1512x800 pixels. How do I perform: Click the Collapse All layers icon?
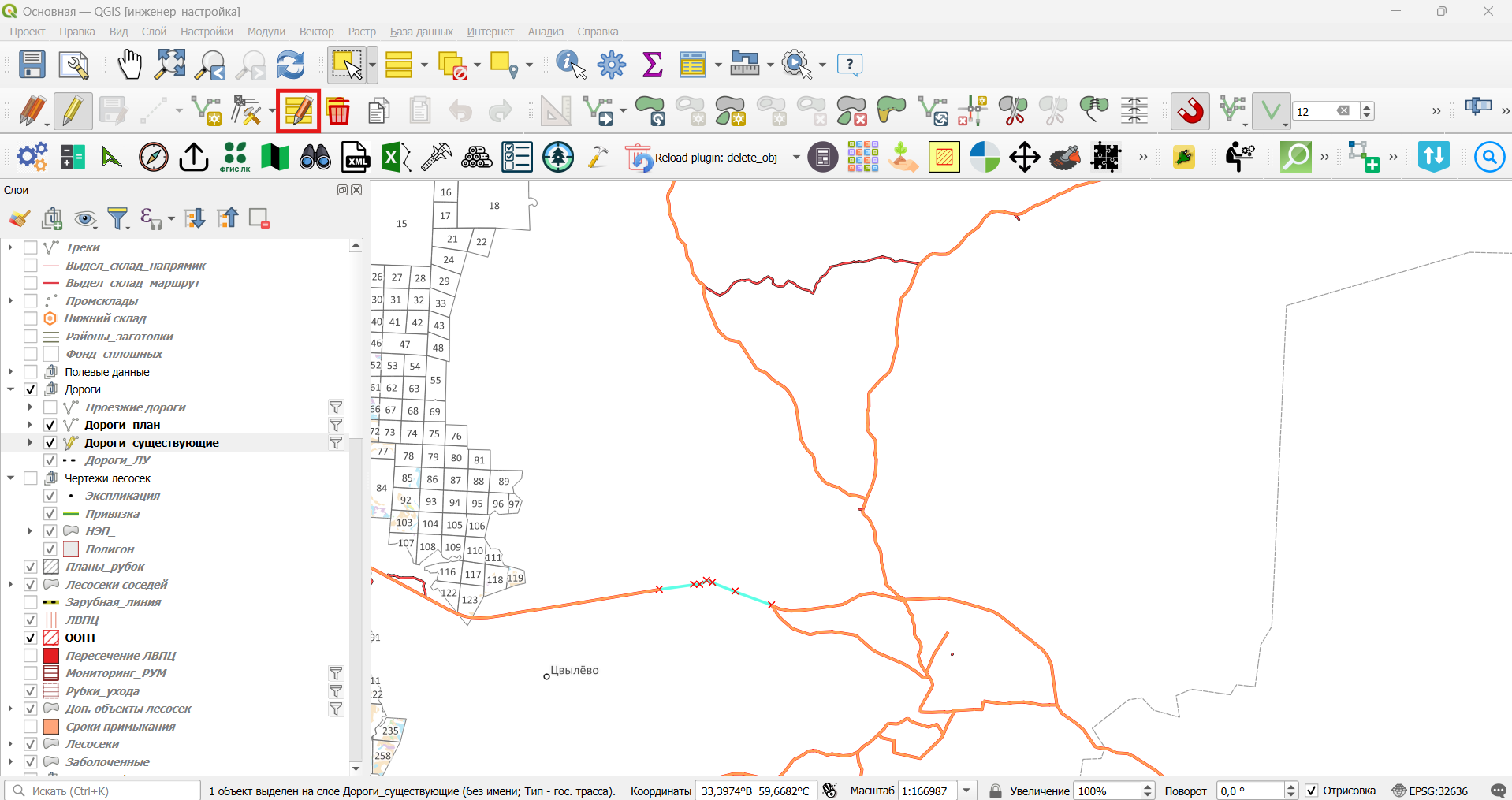click(x=227, y=218)
